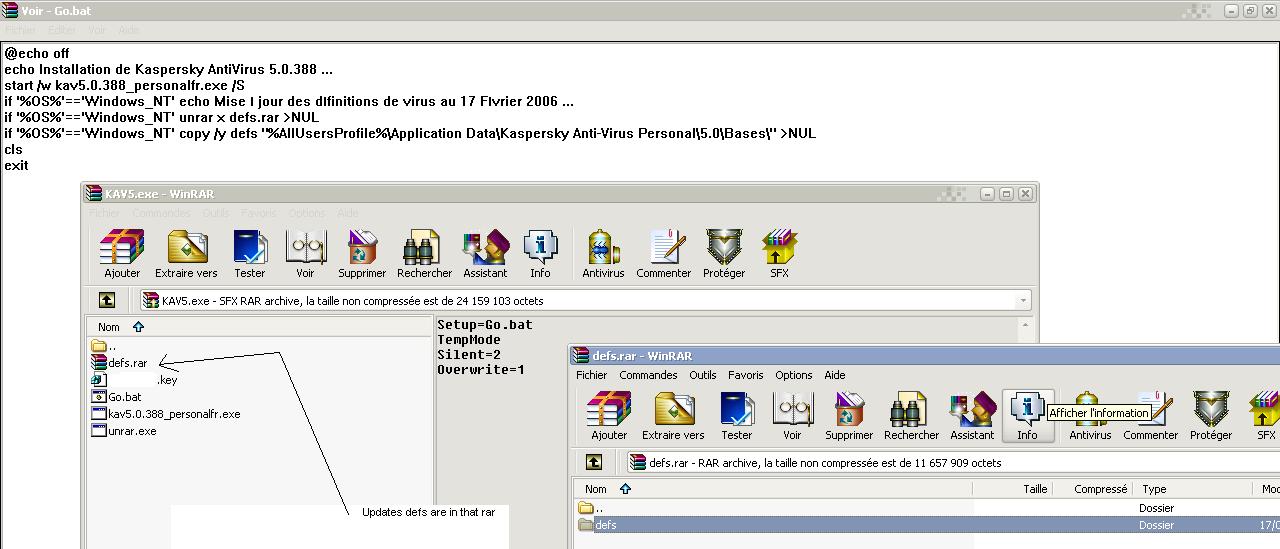Select Go.bat in KAV5.exe file list
Viewport: 1280px width, 549px height.
(116, 397)
